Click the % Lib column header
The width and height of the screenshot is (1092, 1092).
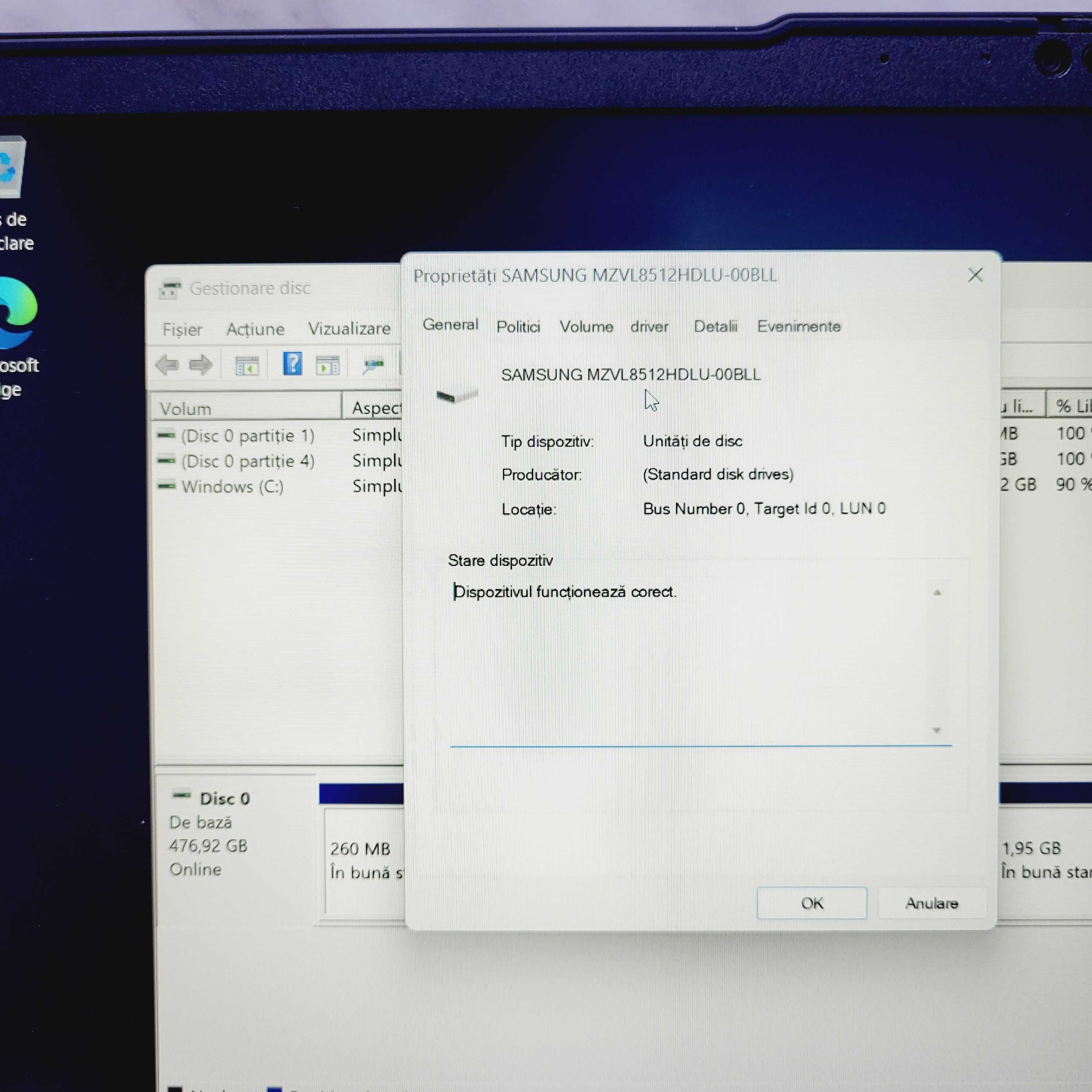1069,406
